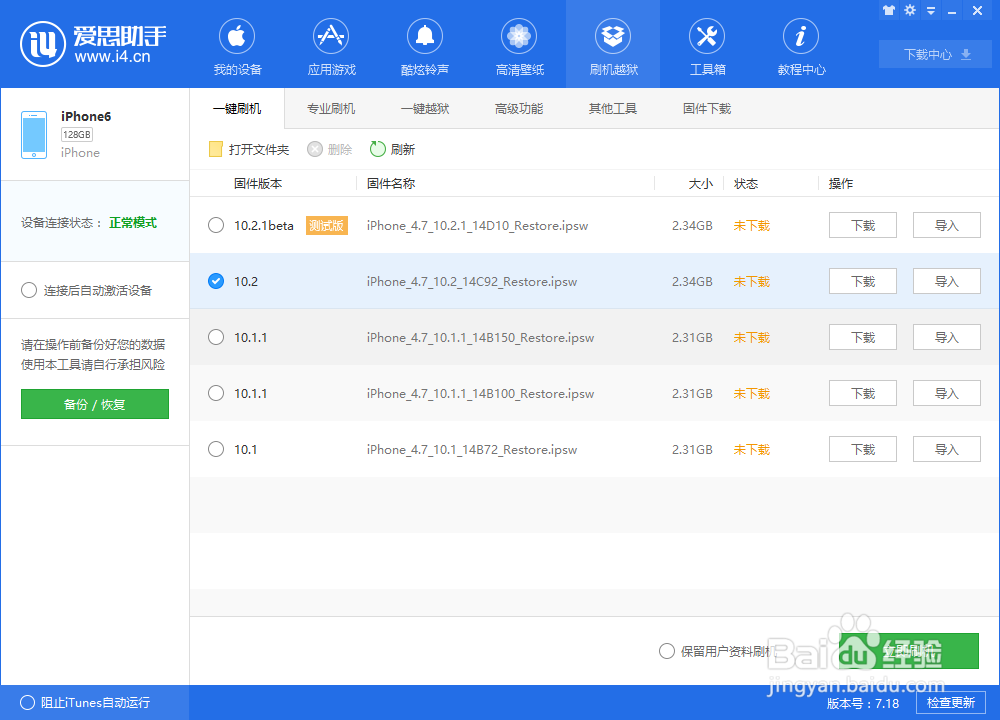Viewport: 1000px width, 720px height.
Task: Toggle 保留用户资料刷机 option
Action: coord(667,651)
